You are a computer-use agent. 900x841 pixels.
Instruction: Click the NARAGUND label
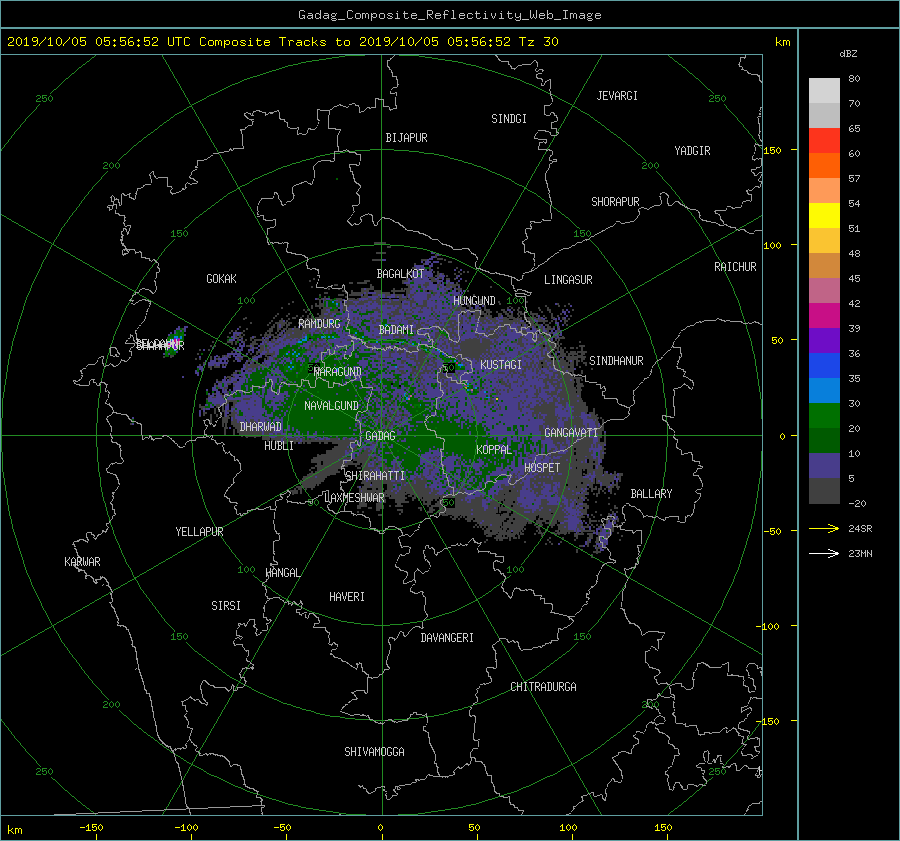[338, 372]
